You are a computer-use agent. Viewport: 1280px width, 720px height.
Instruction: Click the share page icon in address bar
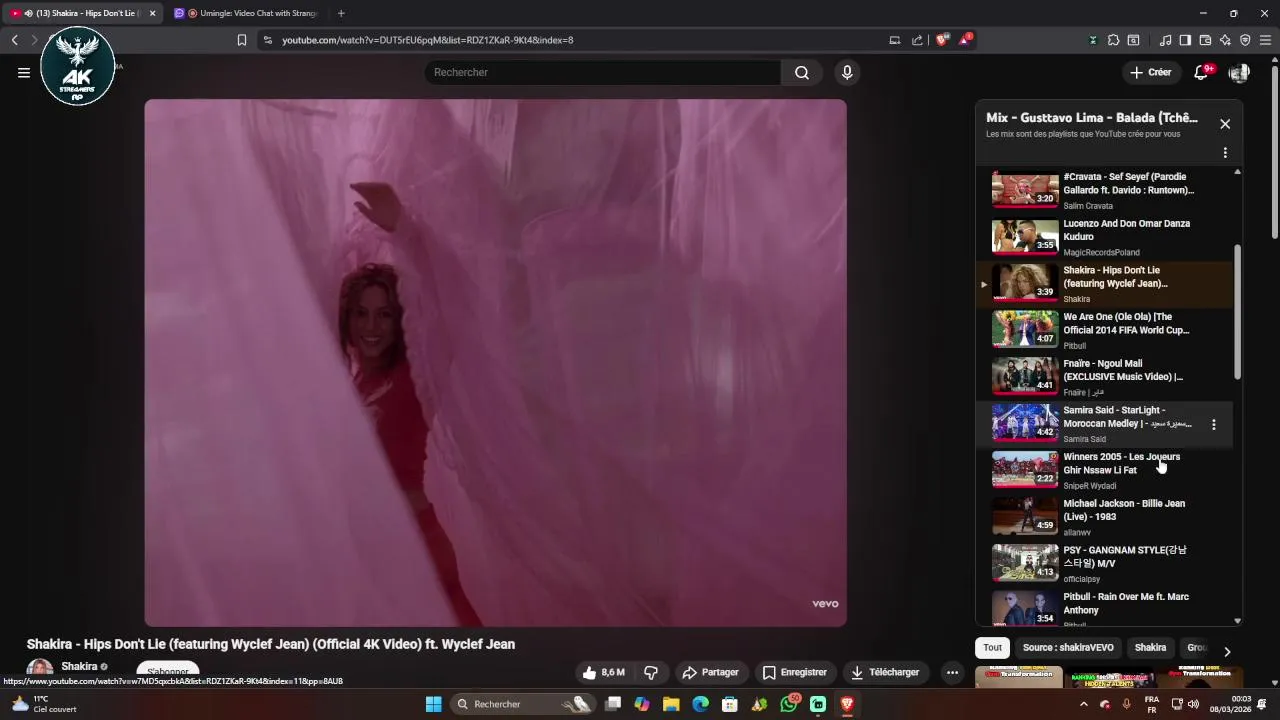917,40
